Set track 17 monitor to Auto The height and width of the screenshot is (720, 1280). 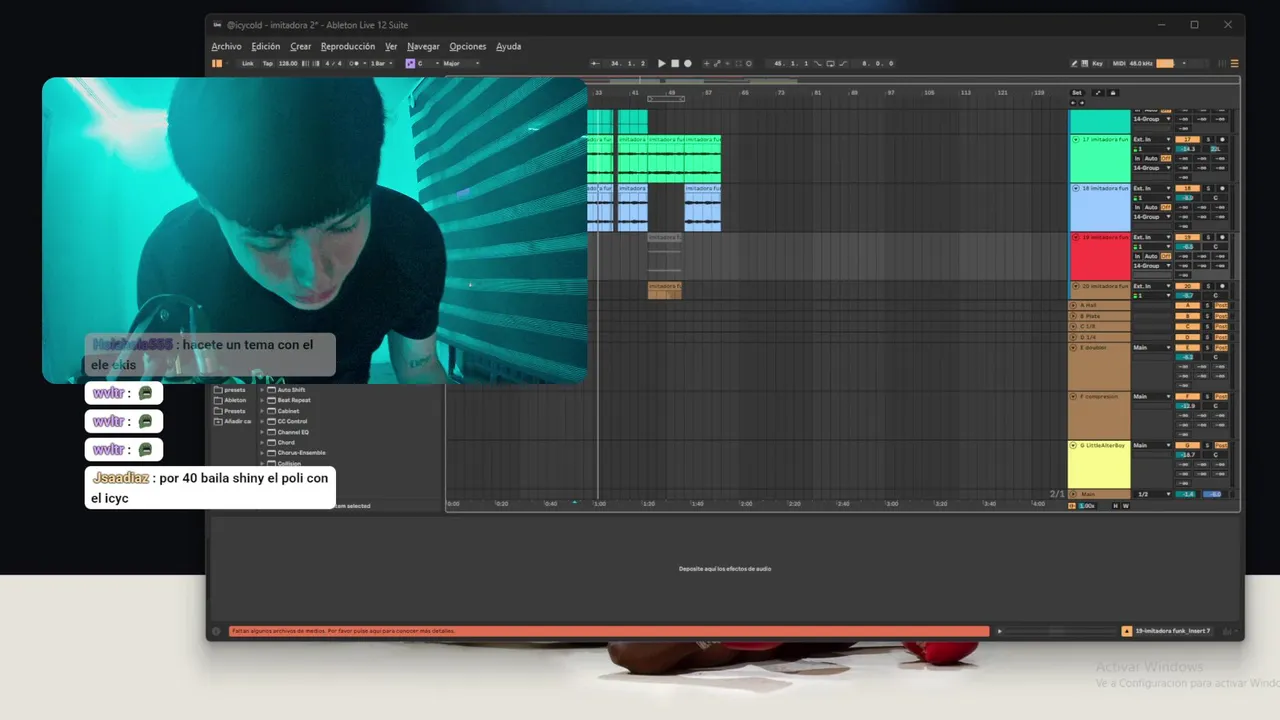point(1151,158)
